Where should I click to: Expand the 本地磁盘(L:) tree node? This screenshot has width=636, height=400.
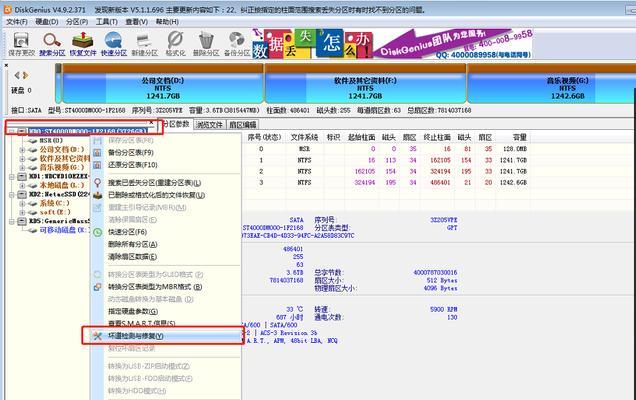point(22,185)
